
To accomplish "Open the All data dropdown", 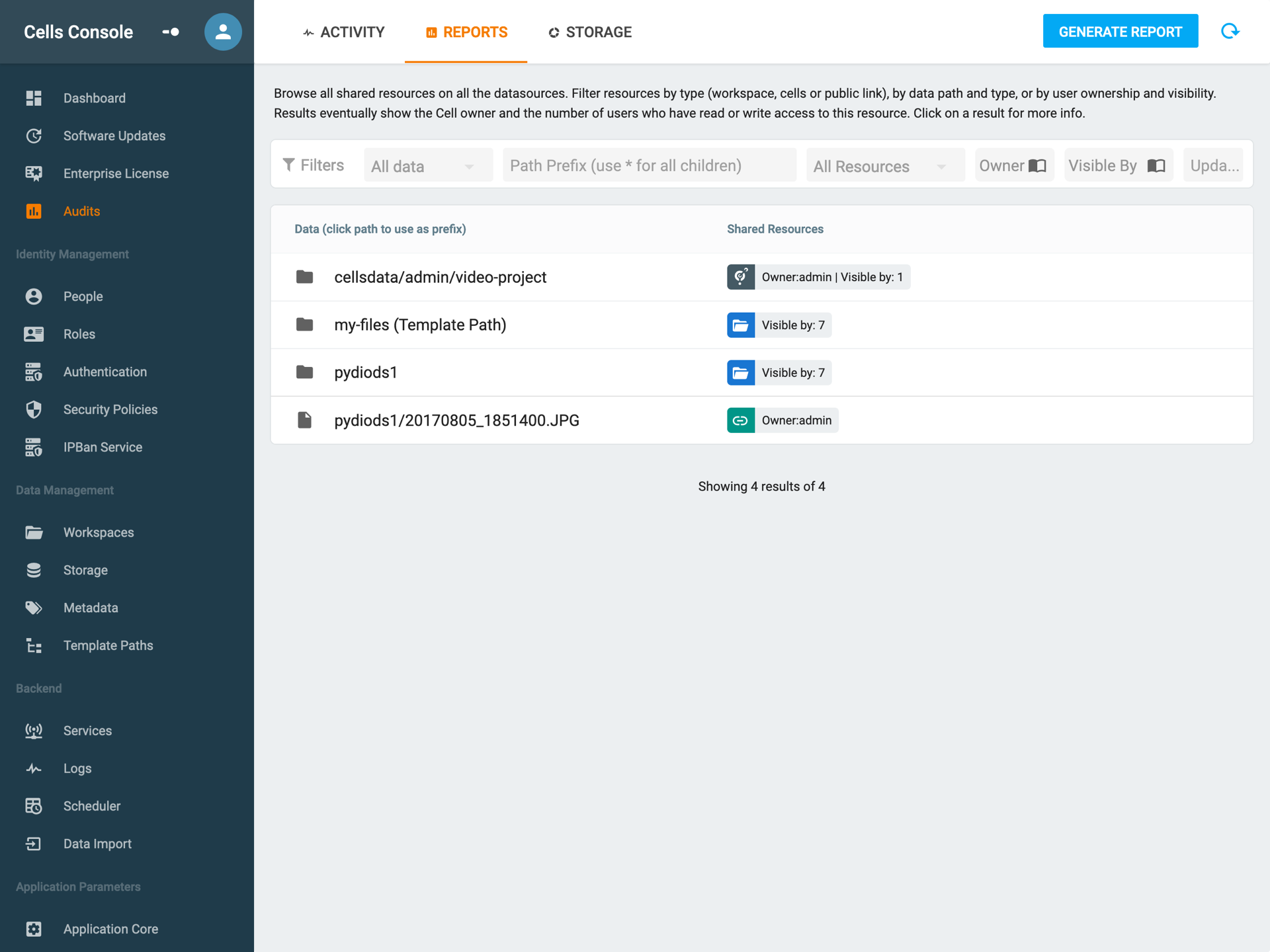I will click(429, 166).
